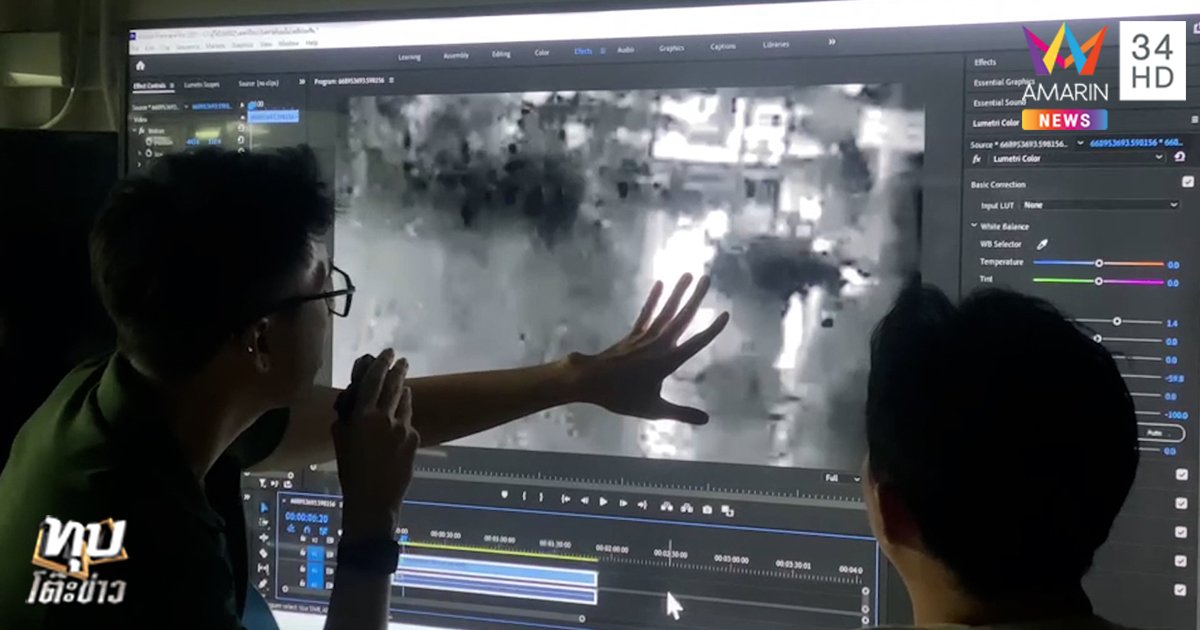
Task: Add a marker in Program monitor
Action: [505, 496]
